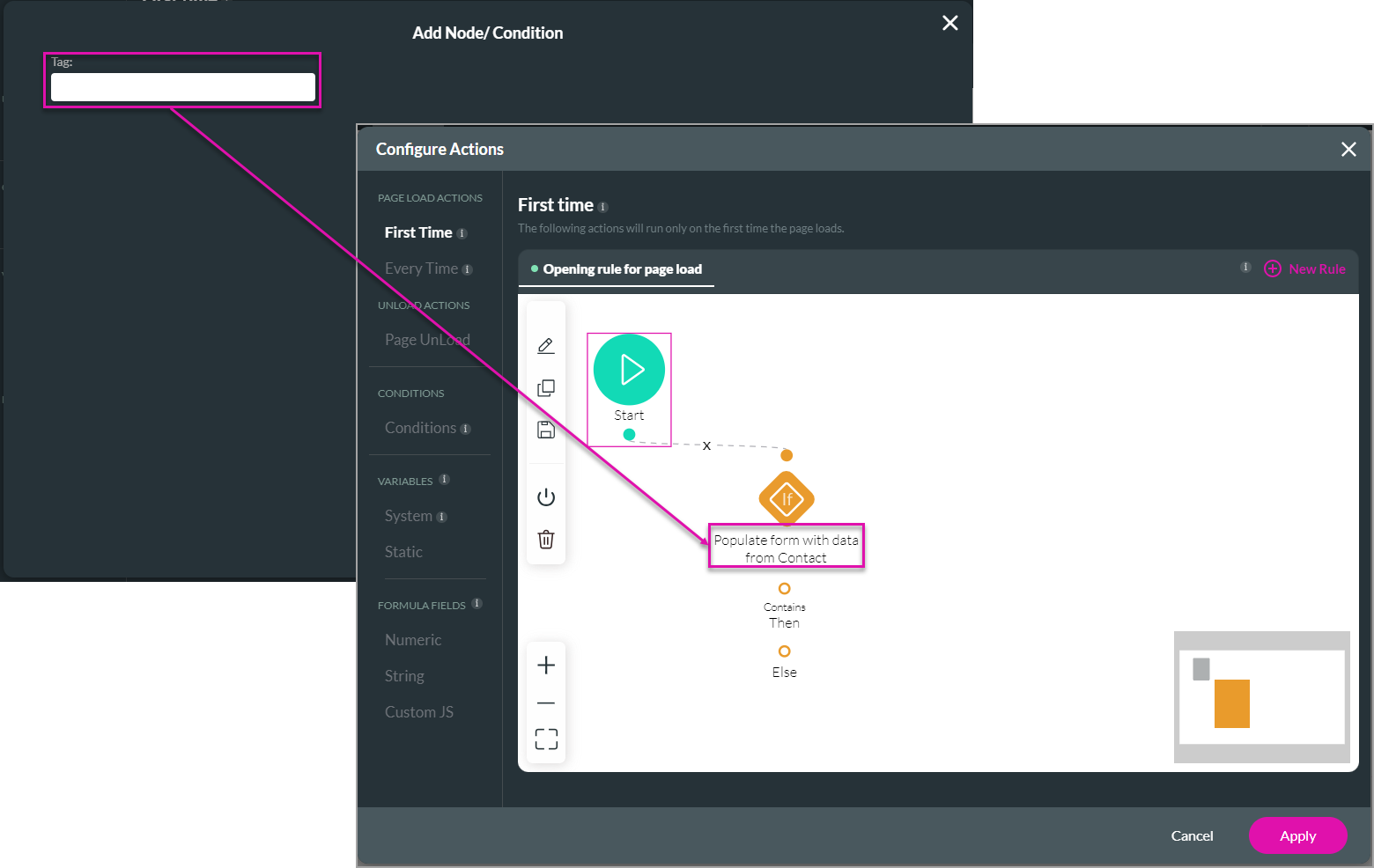1374x868 pixels.
Task: Open the Numeric formula fields
Action: coord(413,640)
